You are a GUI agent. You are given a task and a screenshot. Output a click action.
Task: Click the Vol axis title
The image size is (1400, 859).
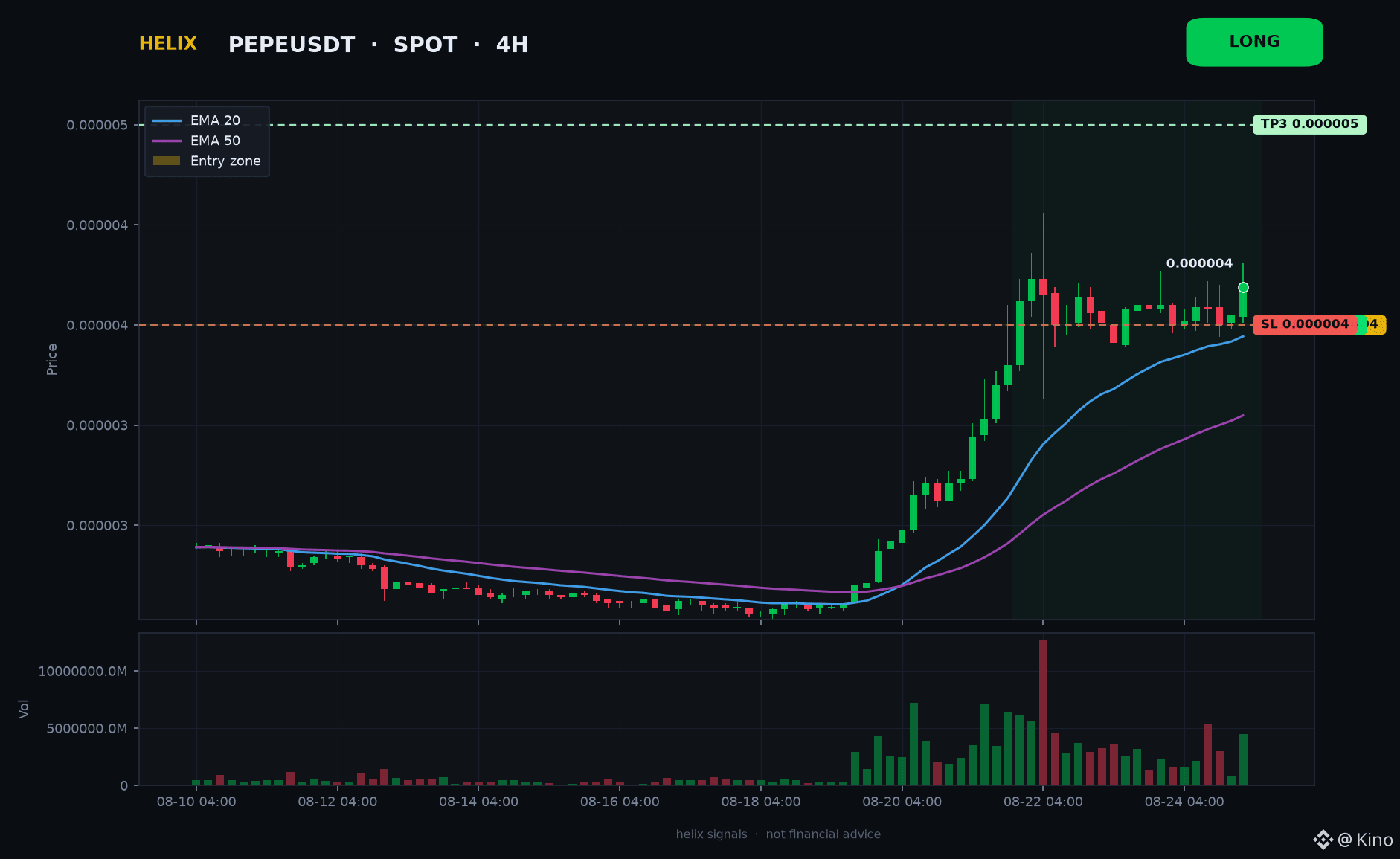24,709
